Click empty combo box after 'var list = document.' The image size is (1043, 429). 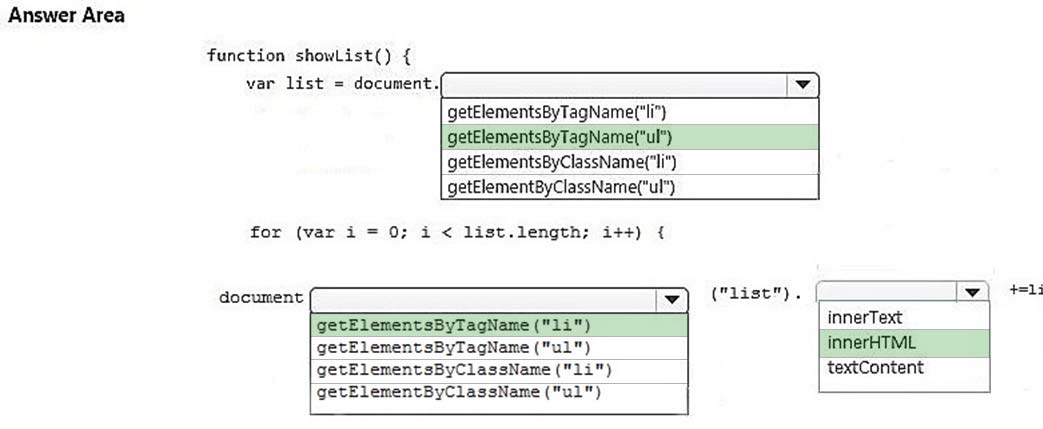click(610, 85)
